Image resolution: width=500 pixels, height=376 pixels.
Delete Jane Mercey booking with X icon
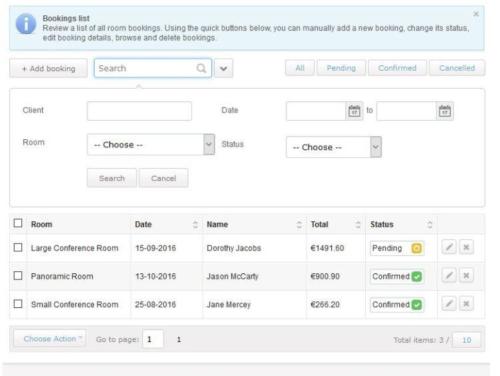pos(466,304)
